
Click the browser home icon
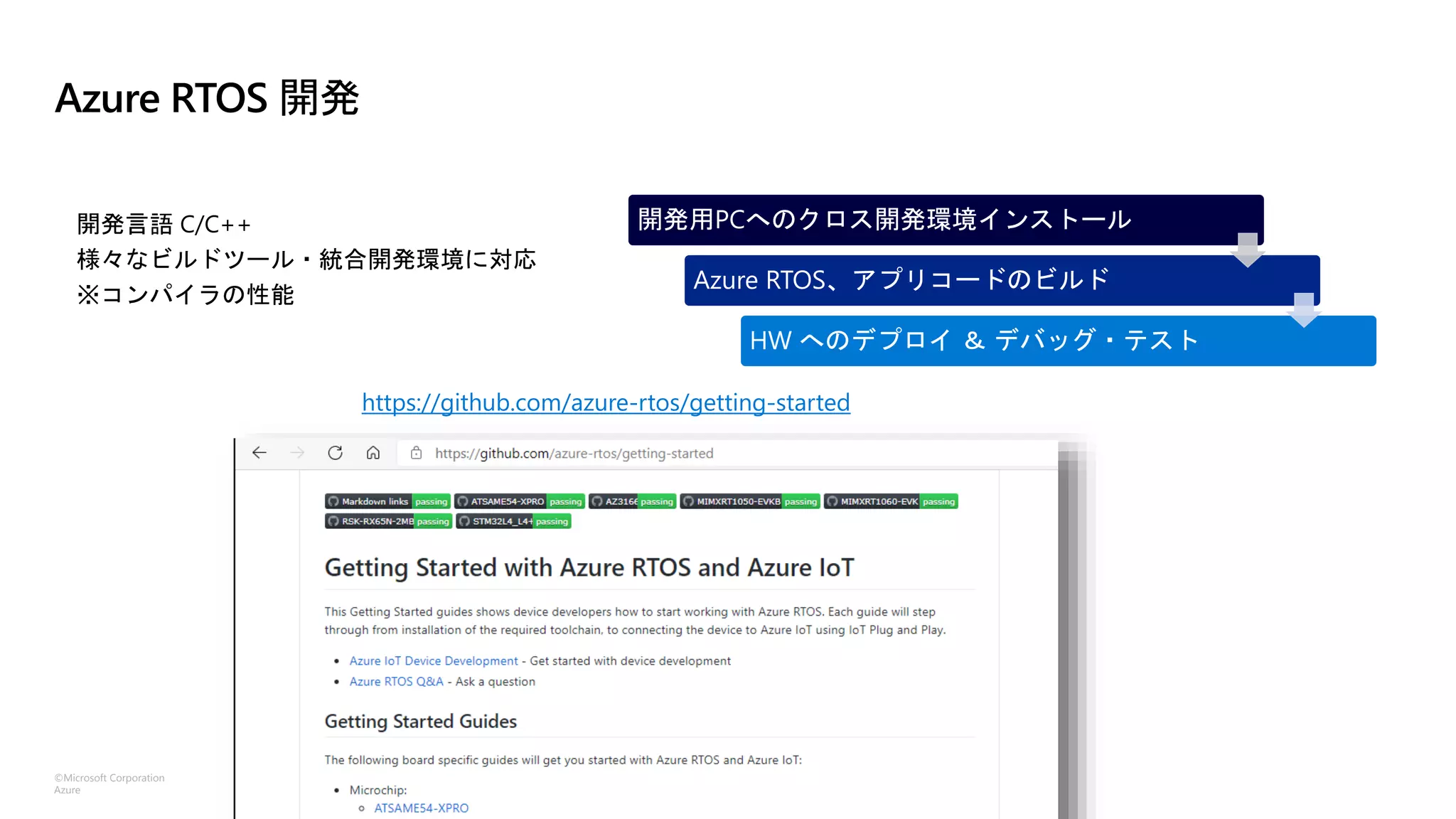(373, 453)
